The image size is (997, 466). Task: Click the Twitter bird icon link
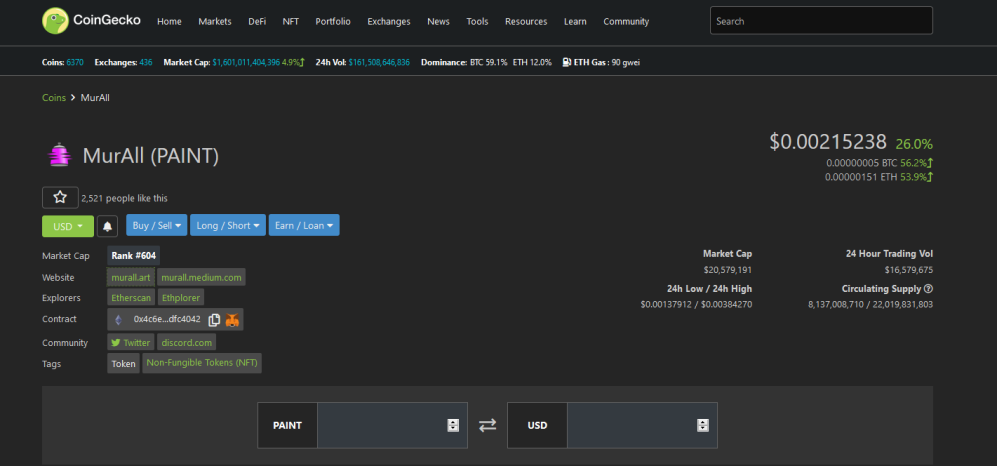[116, 343]
